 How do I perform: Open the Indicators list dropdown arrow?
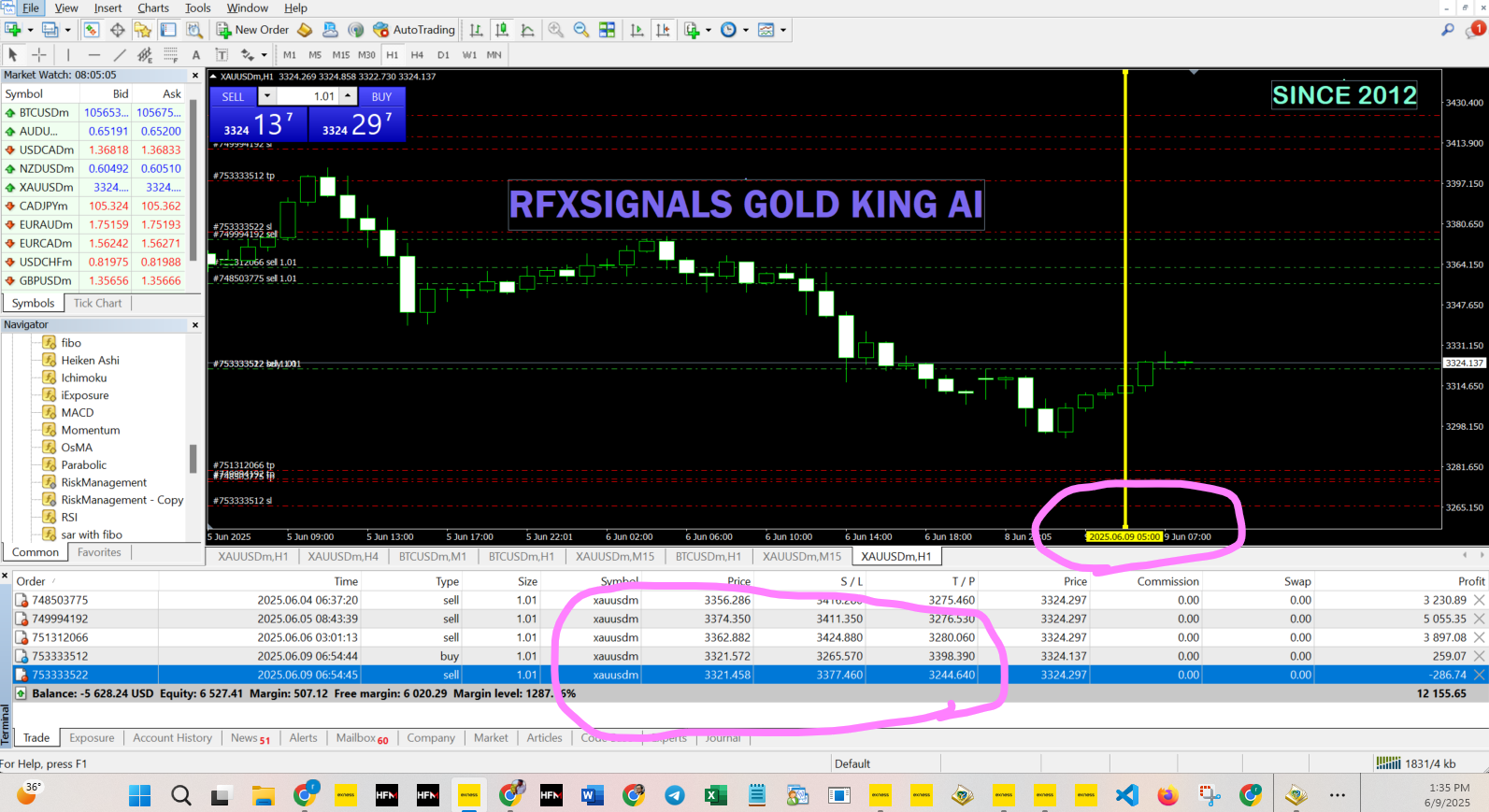coord(709,30)
